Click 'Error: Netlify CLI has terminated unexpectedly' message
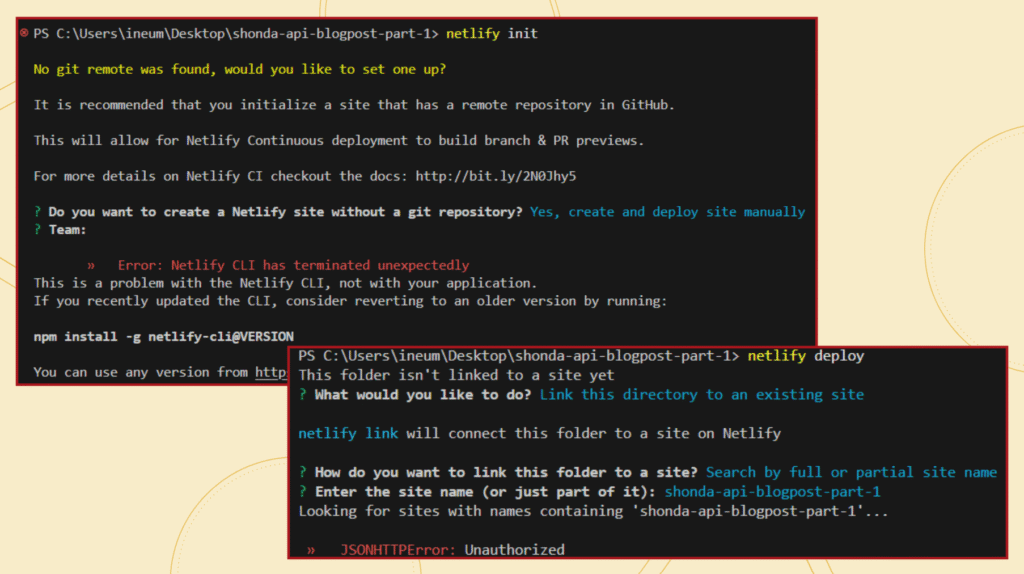Screen dimensions: 1024x574 click(293, 265)
